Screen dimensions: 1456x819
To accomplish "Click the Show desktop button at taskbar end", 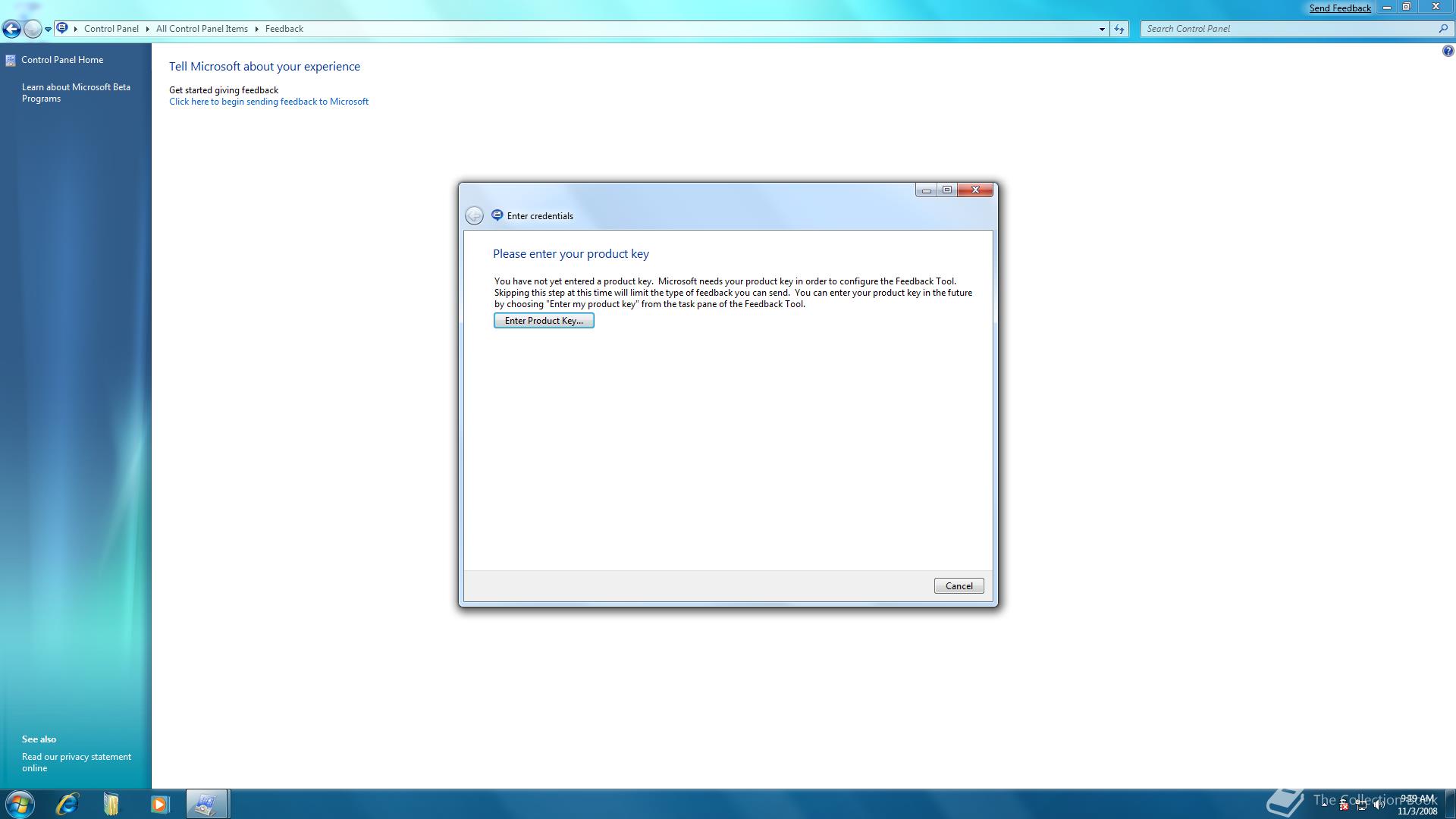I will (x=1450, y=804).
